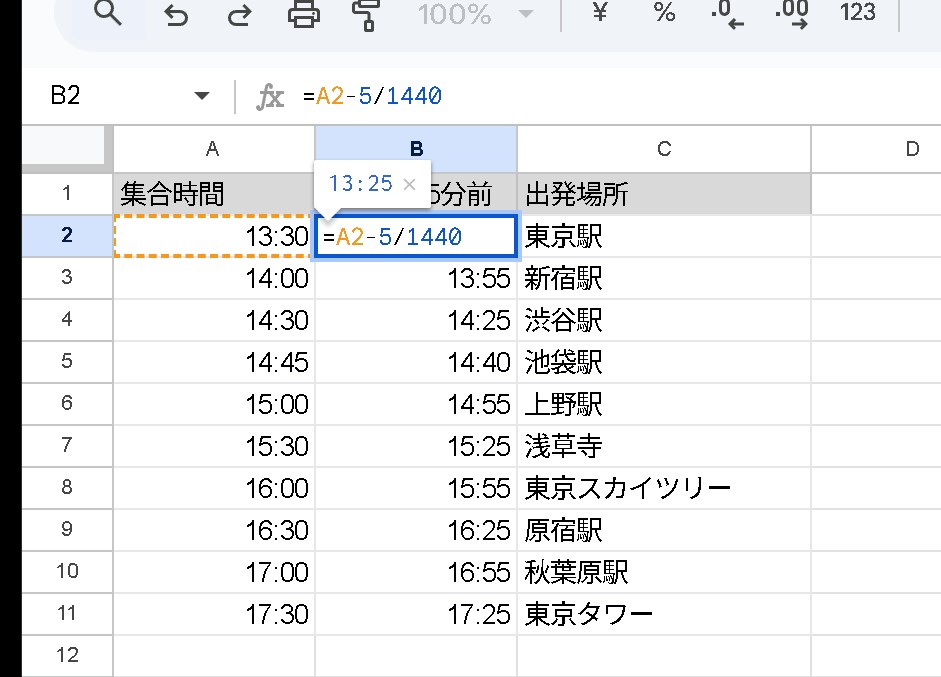This screenshot has width=941, height=677.
Task: Select the paint format roller icon
Action: point(364,14)
